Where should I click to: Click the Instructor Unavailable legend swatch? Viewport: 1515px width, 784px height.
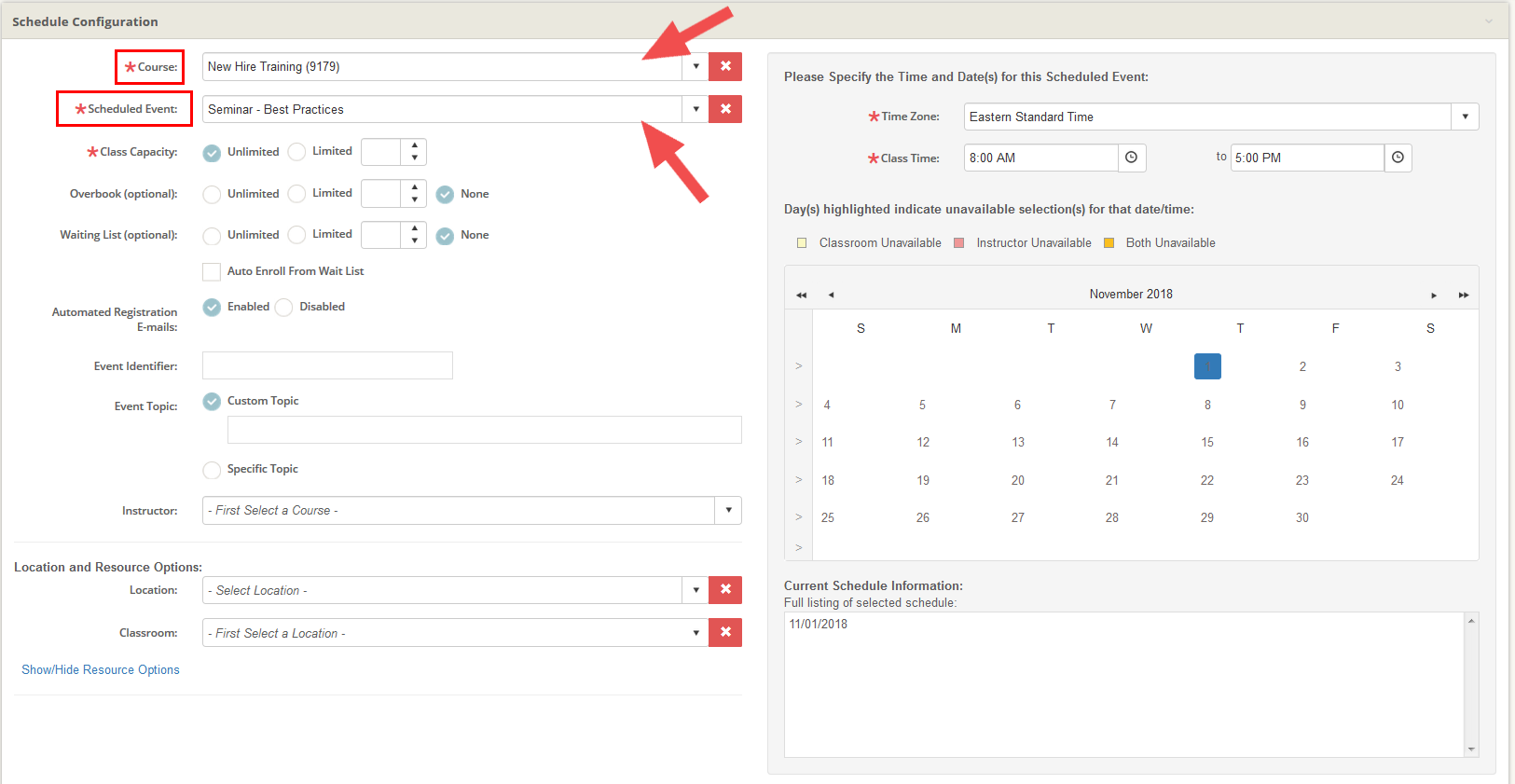tap(959, 243)
